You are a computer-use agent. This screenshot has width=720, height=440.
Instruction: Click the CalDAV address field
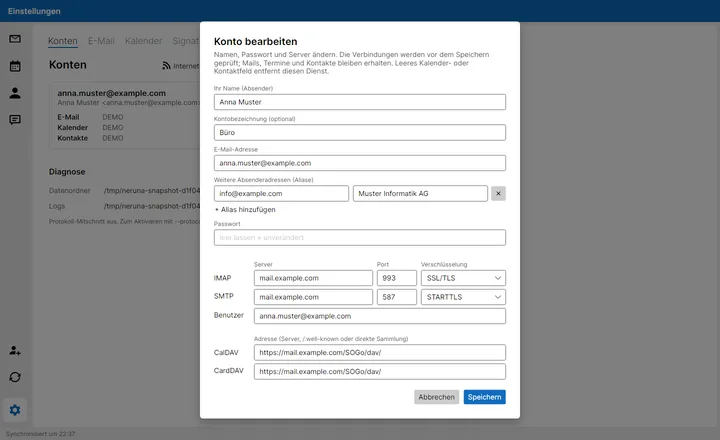point(380,353)
